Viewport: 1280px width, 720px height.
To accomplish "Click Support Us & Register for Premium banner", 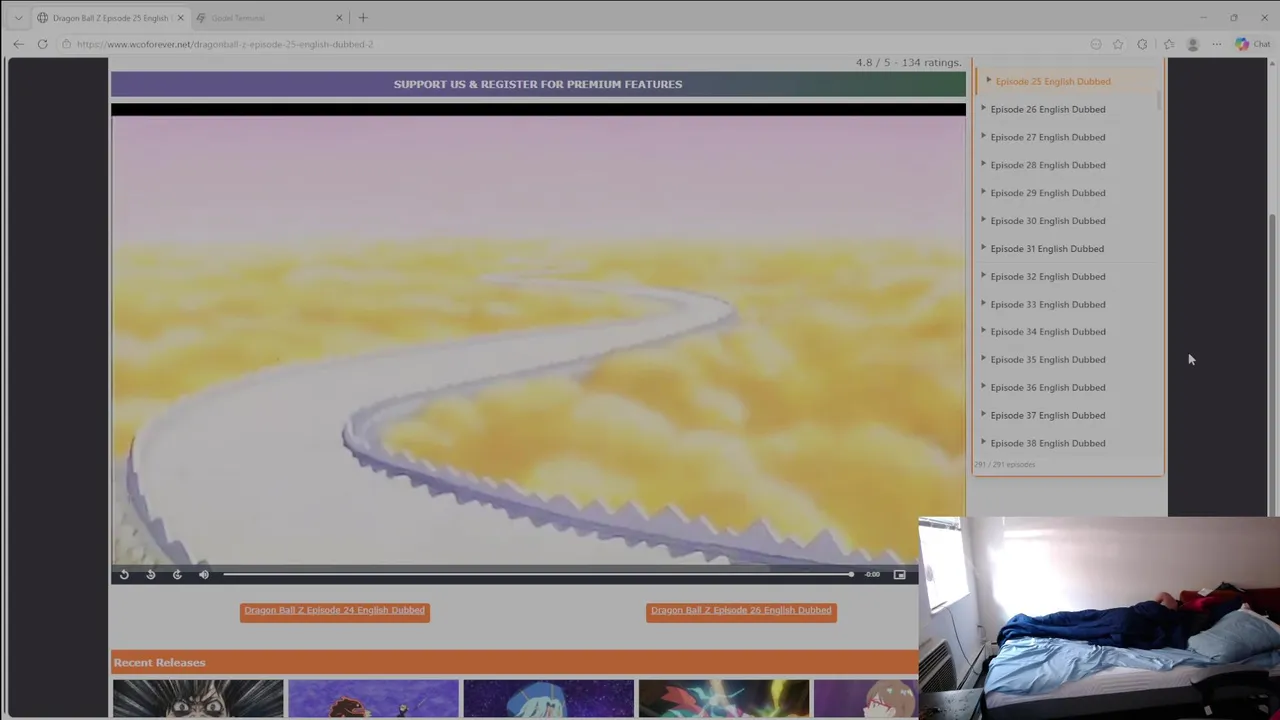I will point(538,84).
